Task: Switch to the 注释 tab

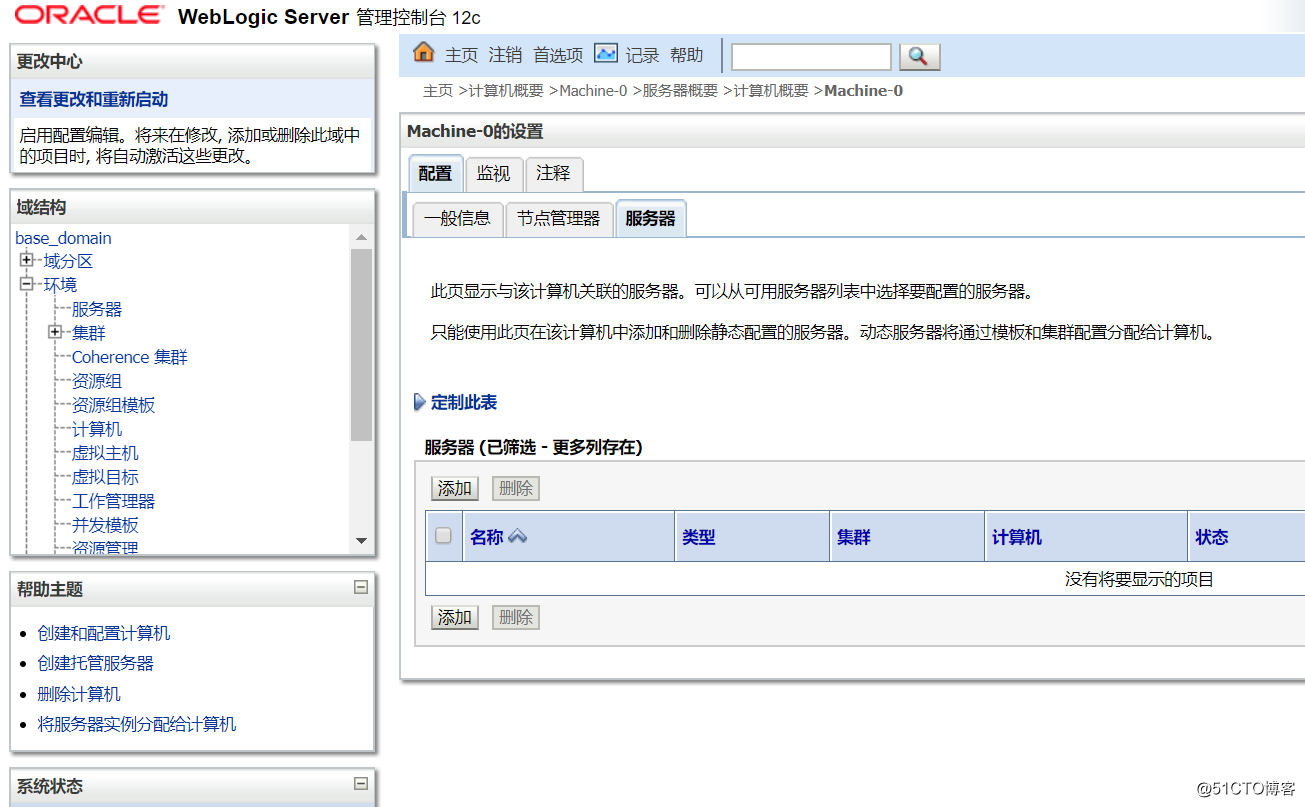Action: (x=553, y=174)
